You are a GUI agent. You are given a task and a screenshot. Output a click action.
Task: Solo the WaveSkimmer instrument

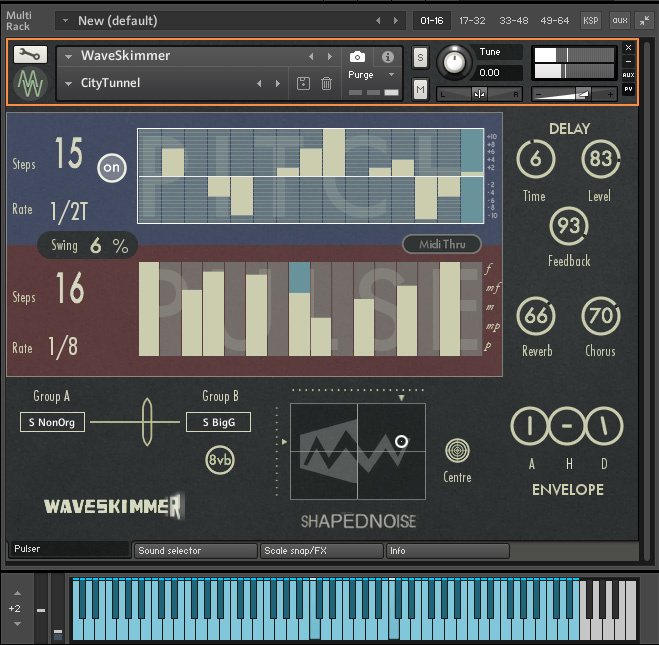tap(420, 58)
